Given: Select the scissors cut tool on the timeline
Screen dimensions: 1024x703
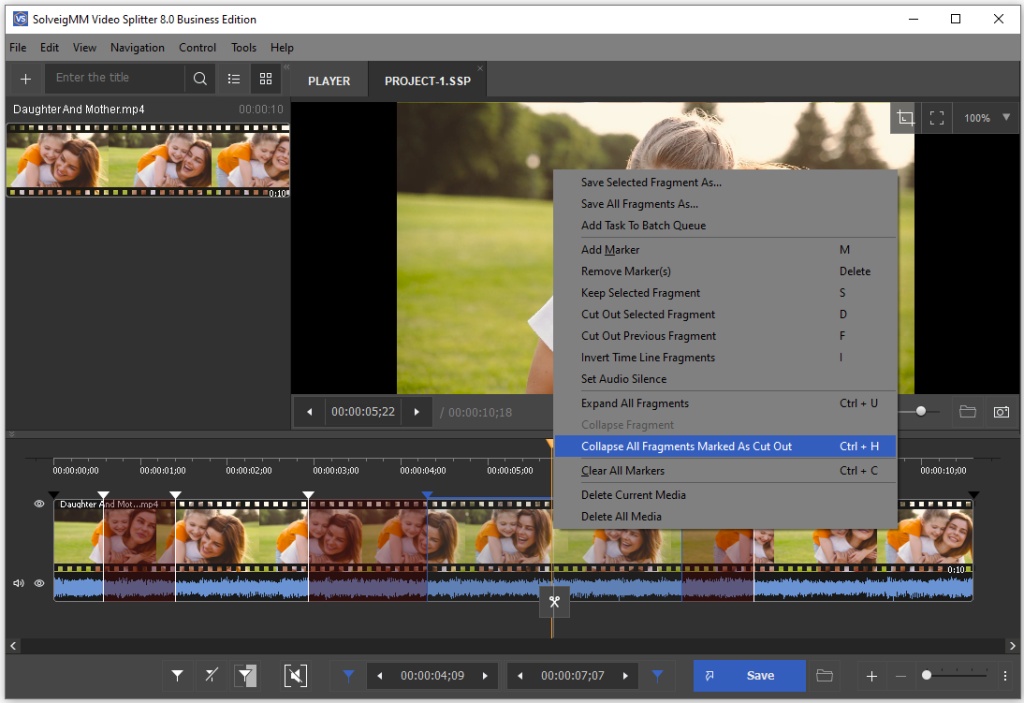Looking at the screenshot, I should coord(554,602).
